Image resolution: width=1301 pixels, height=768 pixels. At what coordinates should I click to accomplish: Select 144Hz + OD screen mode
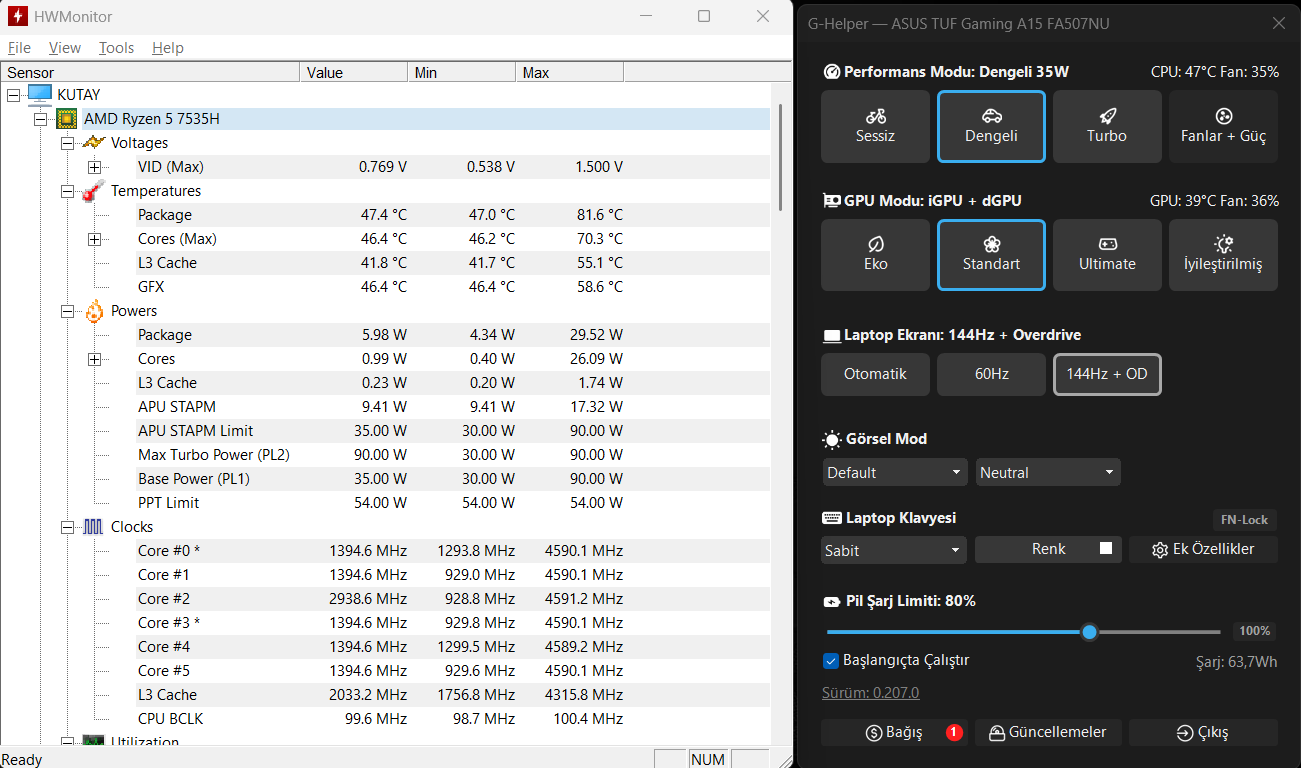point(1107,374)
